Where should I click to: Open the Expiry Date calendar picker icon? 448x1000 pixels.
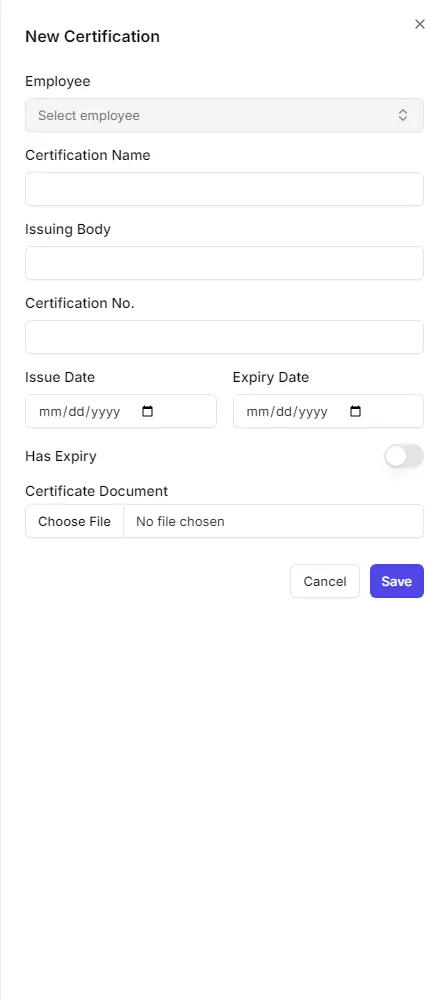click(x=355, y=411)
